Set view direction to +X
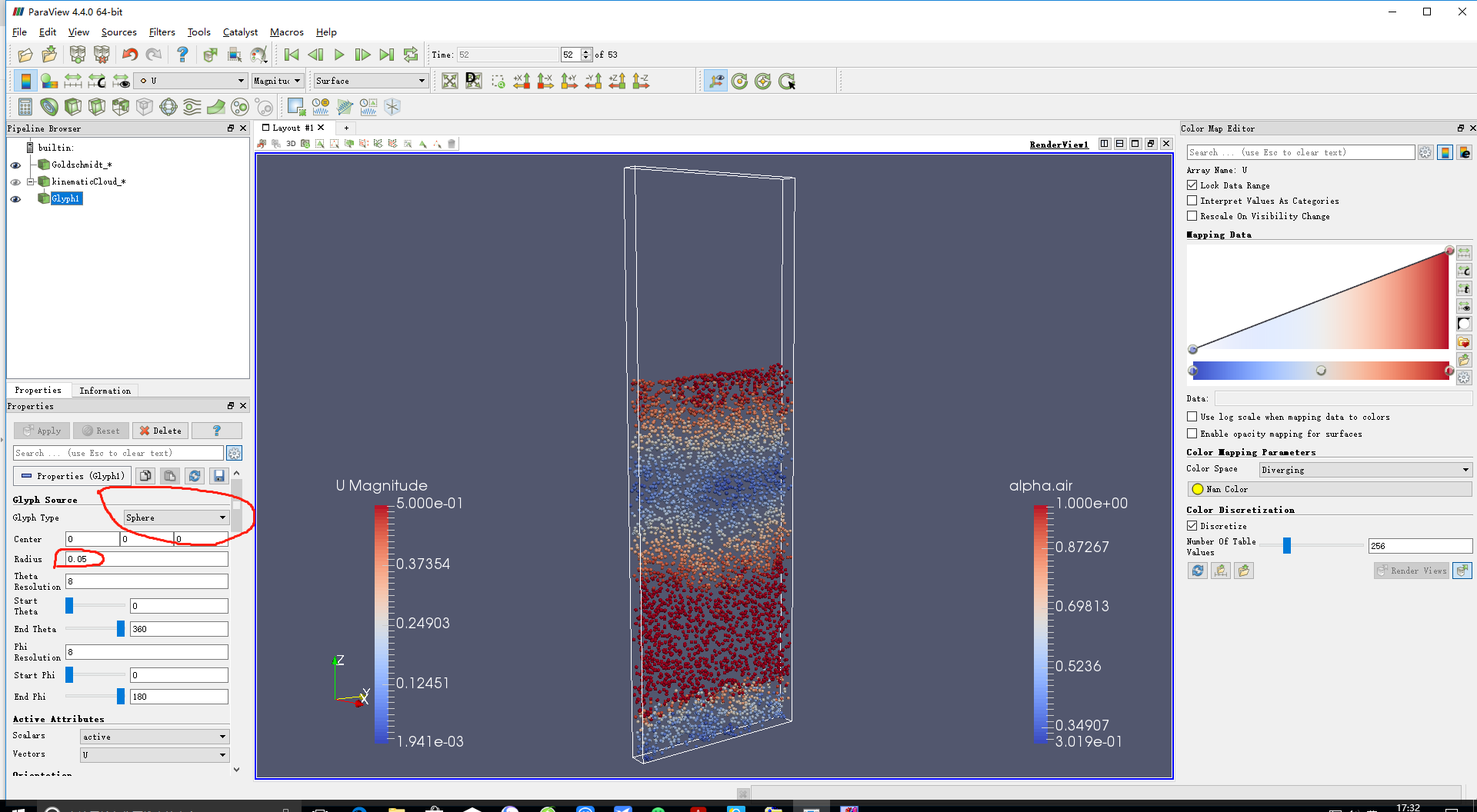This screenshot has width=1477, height=812. point(522,81)
